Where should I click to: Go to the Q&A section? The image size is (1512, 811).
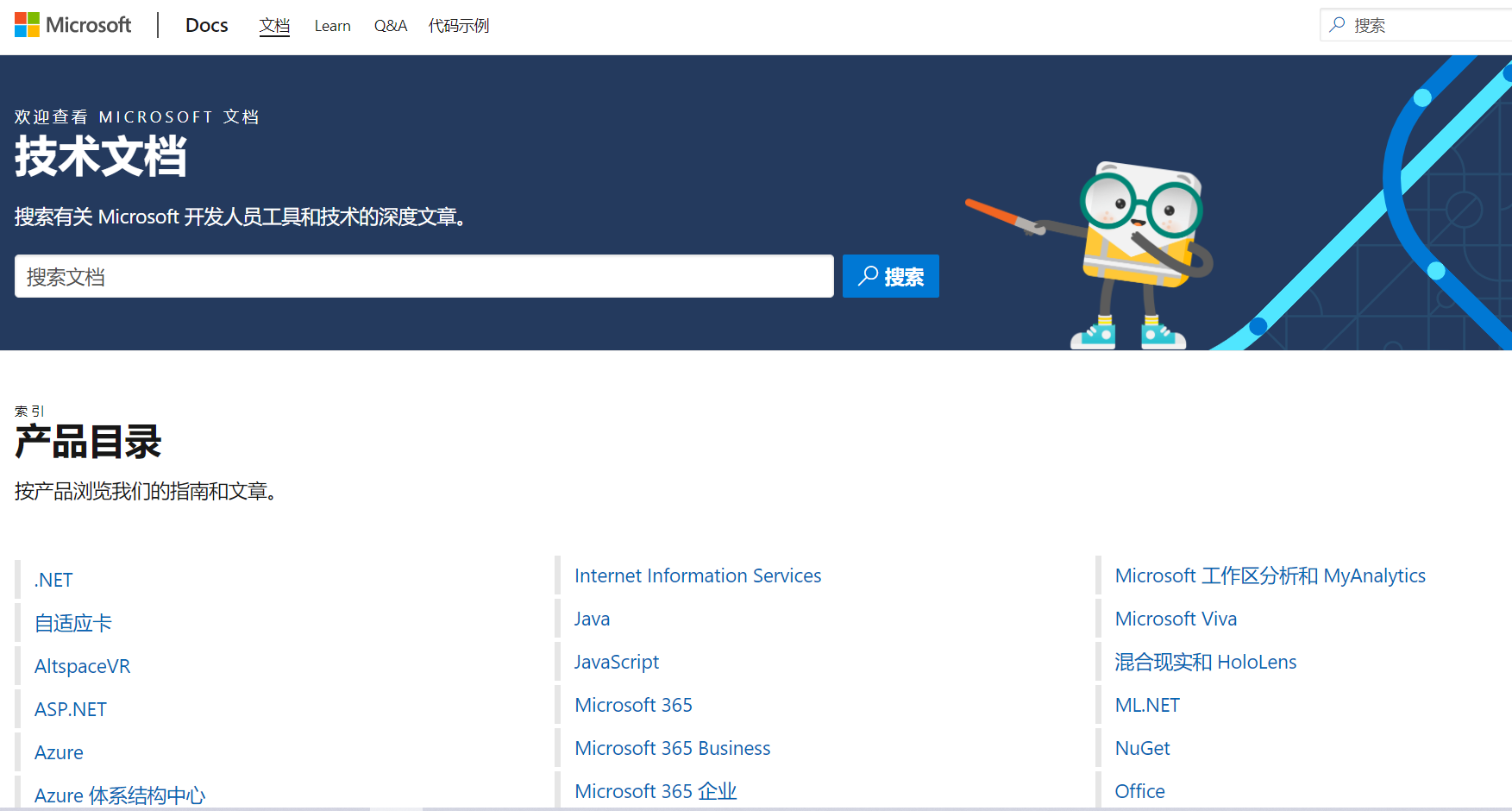tap(390, 26)
